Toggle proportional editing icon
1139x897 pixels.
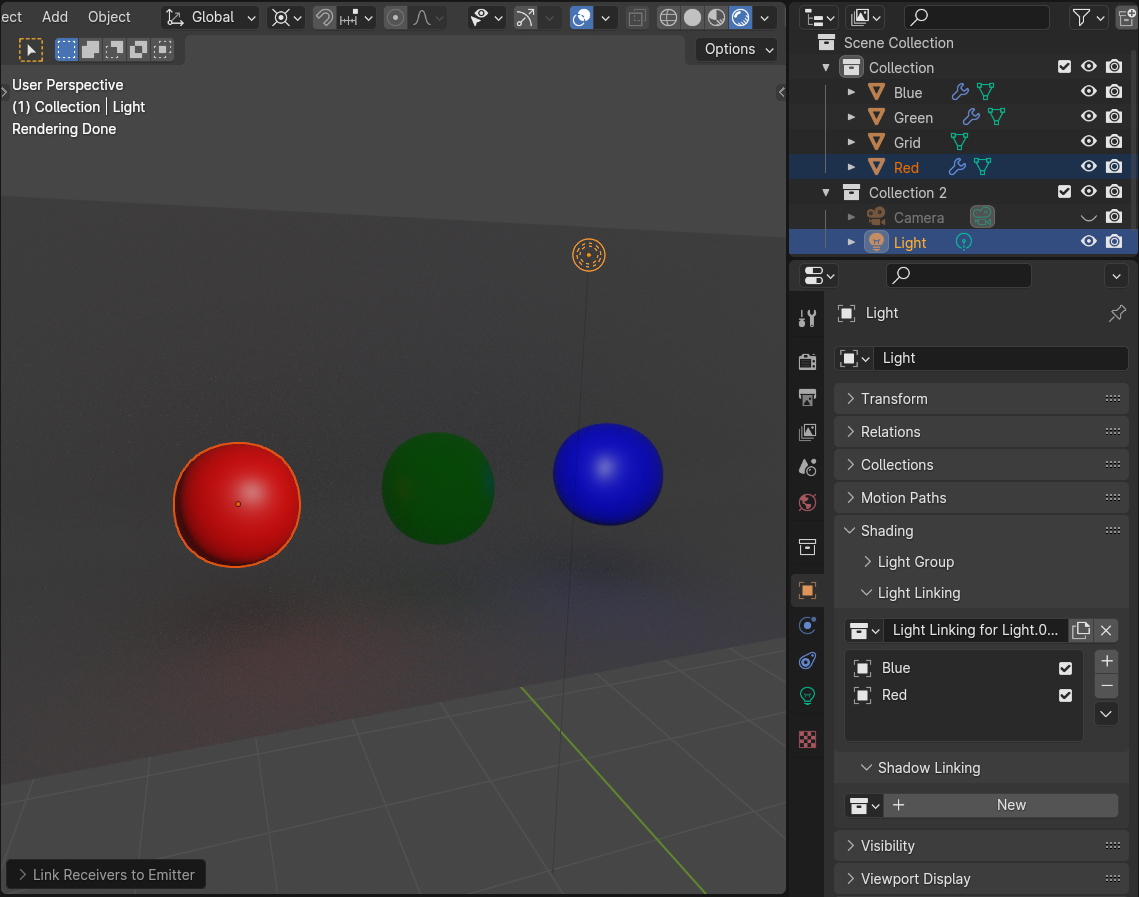point(395,17)
